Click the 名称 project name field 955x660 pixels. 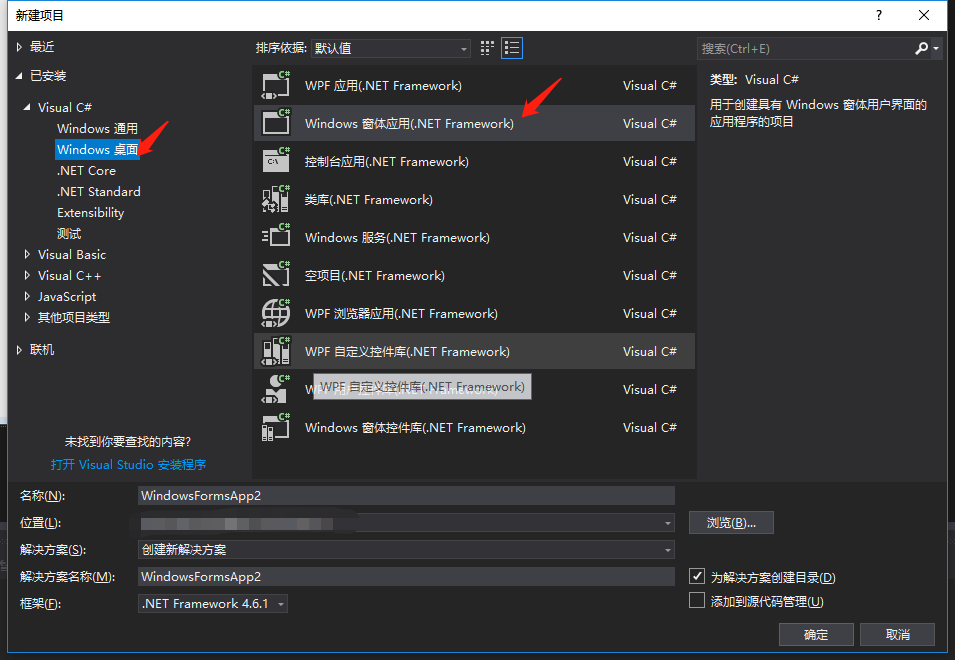click(406, 496)
